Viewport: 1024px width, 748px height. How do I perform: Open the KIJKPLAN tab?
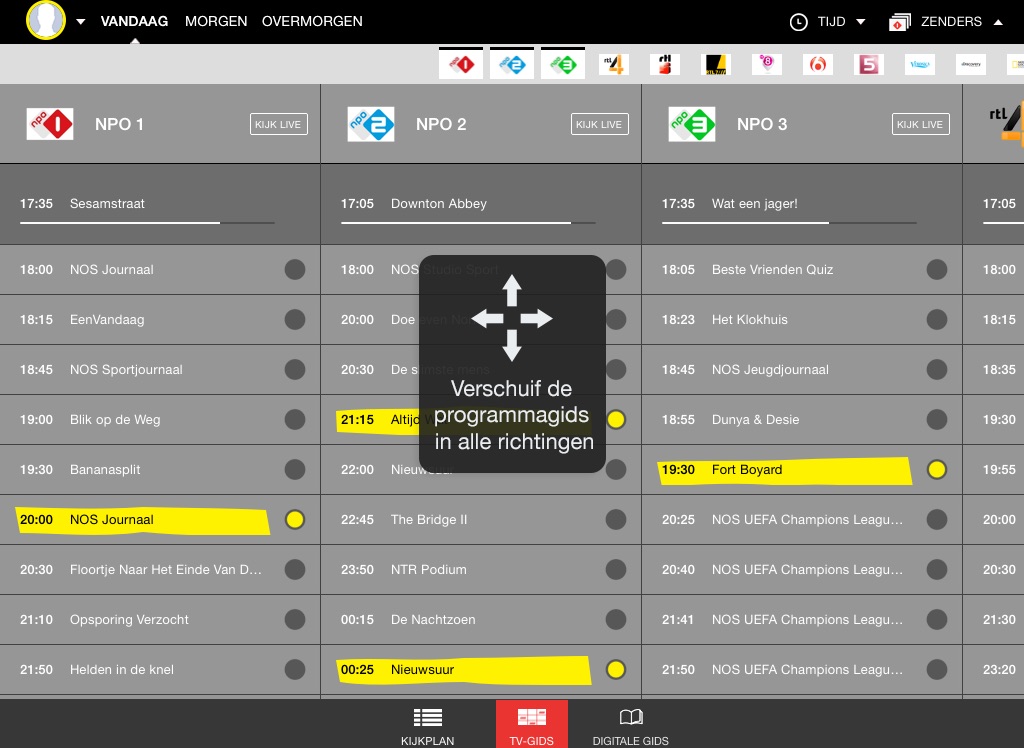tap(428, 725)
